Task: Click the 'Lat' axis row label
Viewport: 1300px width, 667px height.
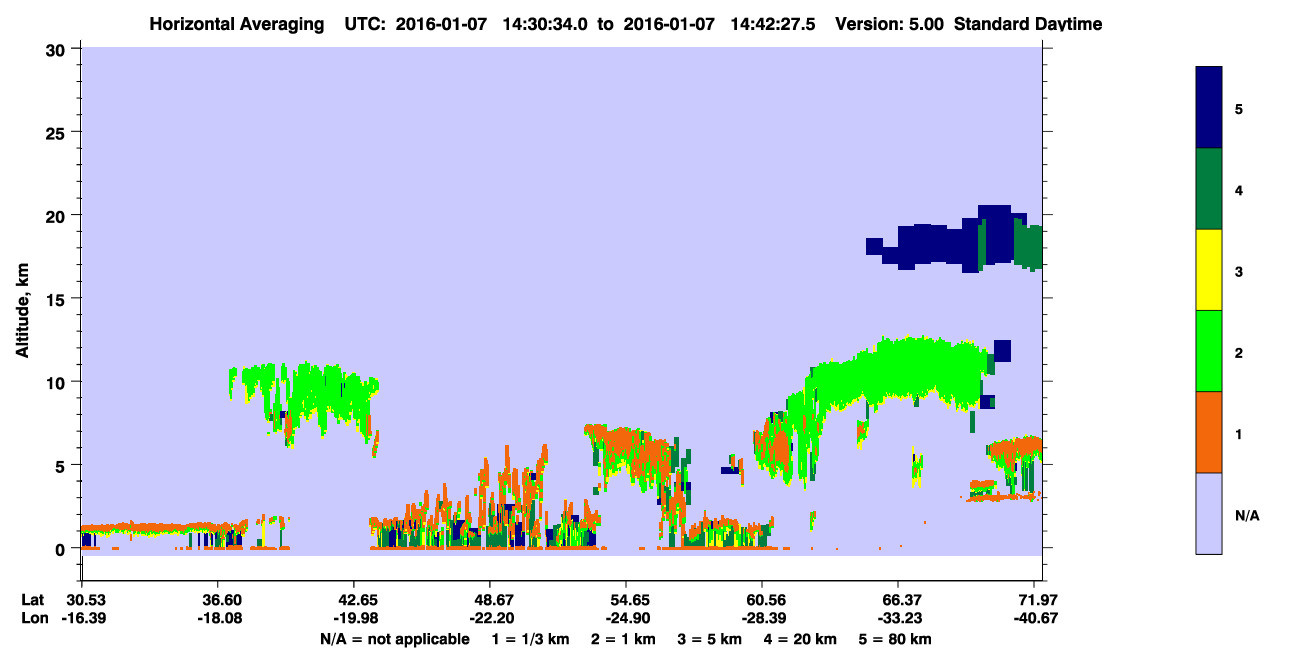Action: [33, 599]
